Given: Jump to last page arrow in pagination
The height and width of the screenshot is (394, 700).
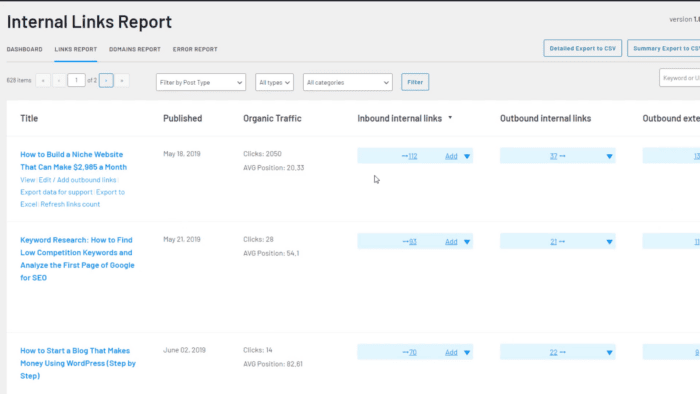Looking at the screenshot, I should [x=122, y=80].
